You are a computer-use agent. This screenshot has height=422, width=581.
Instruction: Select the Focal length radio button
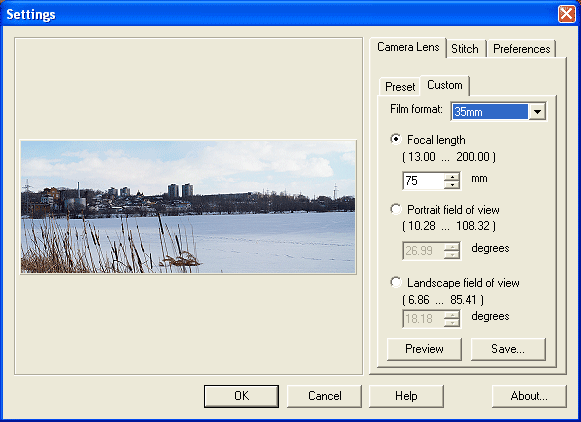tap(396, 139)
